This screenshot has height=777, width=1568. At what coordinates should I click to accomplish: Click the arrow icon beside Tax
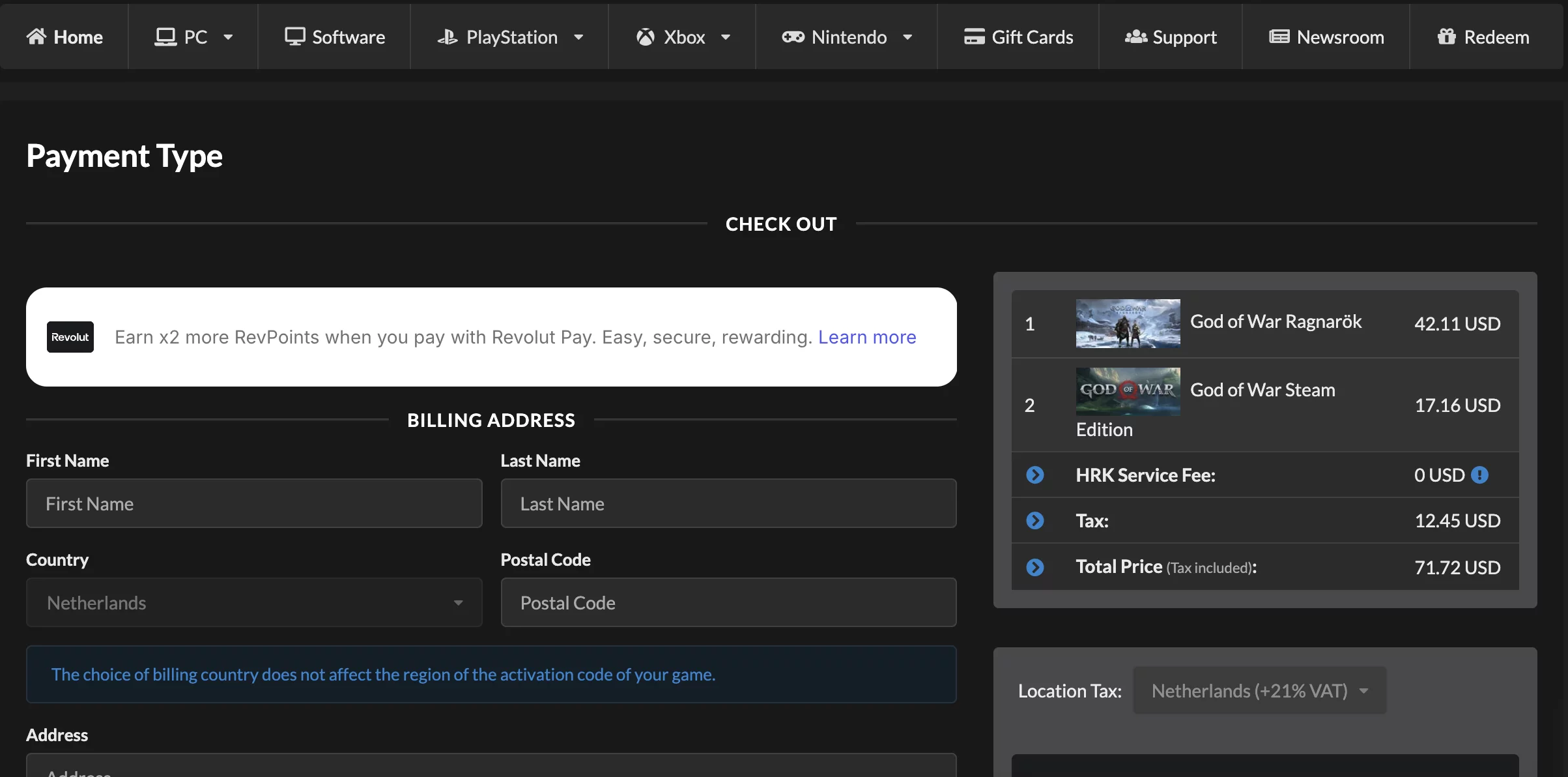coord(1034,521)
